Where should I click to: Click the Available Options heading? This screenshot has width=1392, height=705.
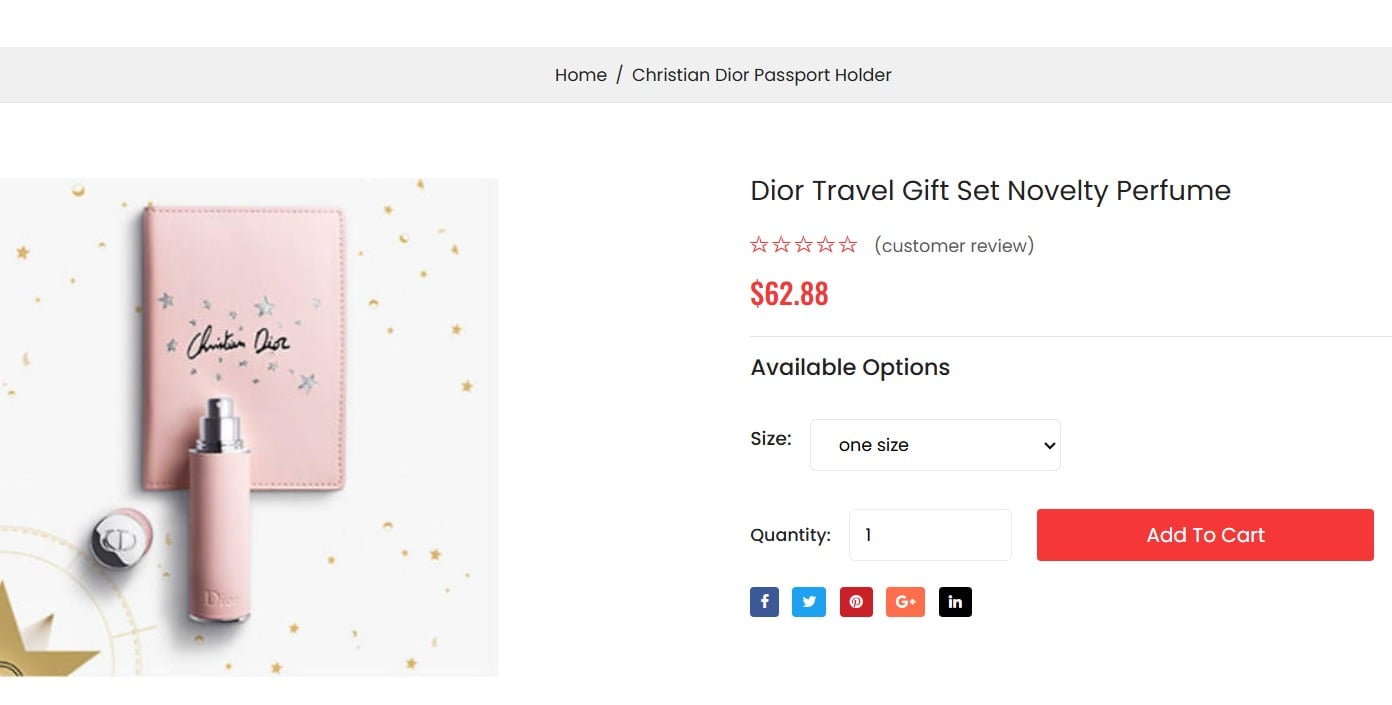click(850, 367)
